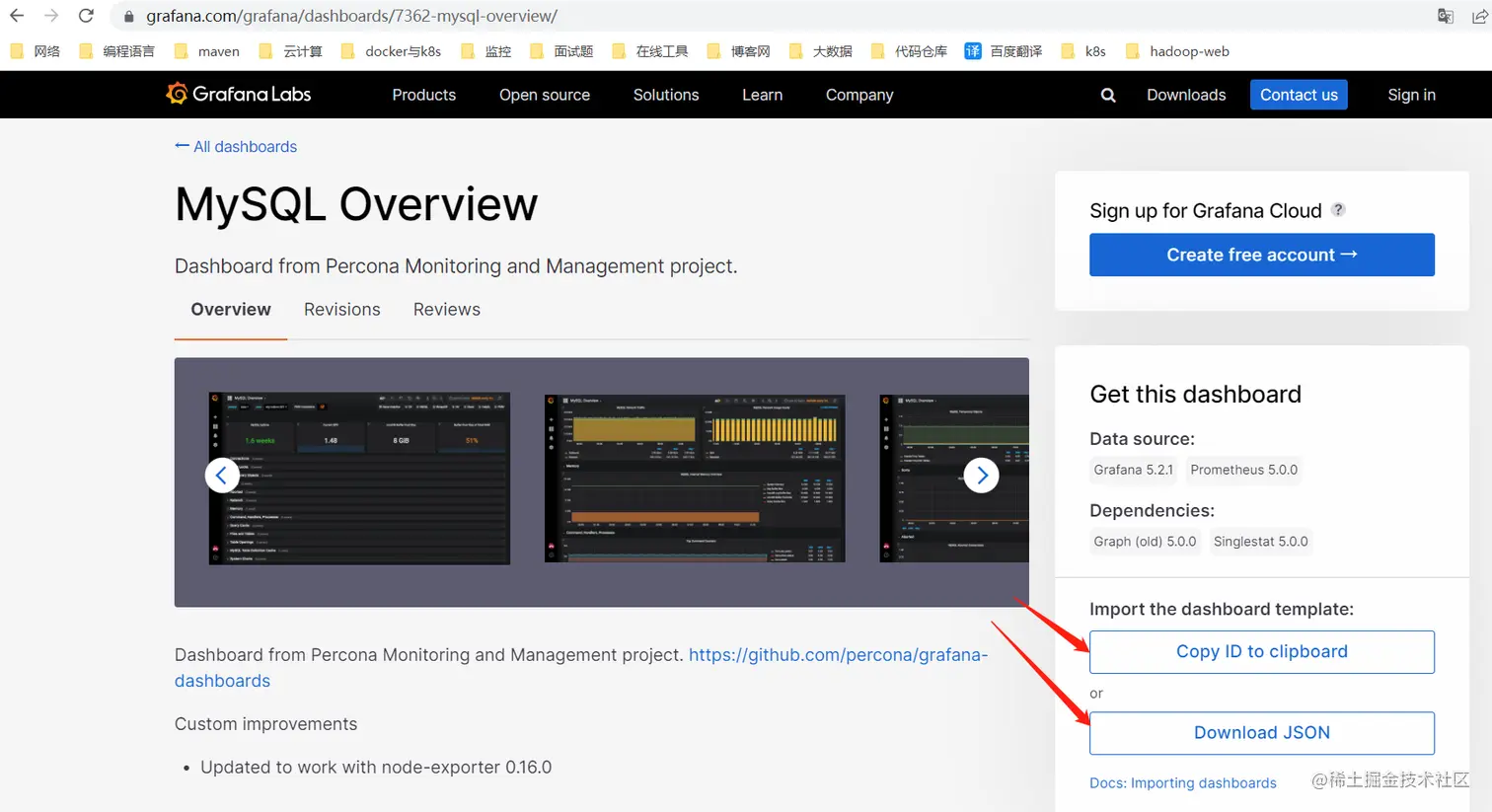Open the hadoop-web bookmarks folder

[1177, 51]
